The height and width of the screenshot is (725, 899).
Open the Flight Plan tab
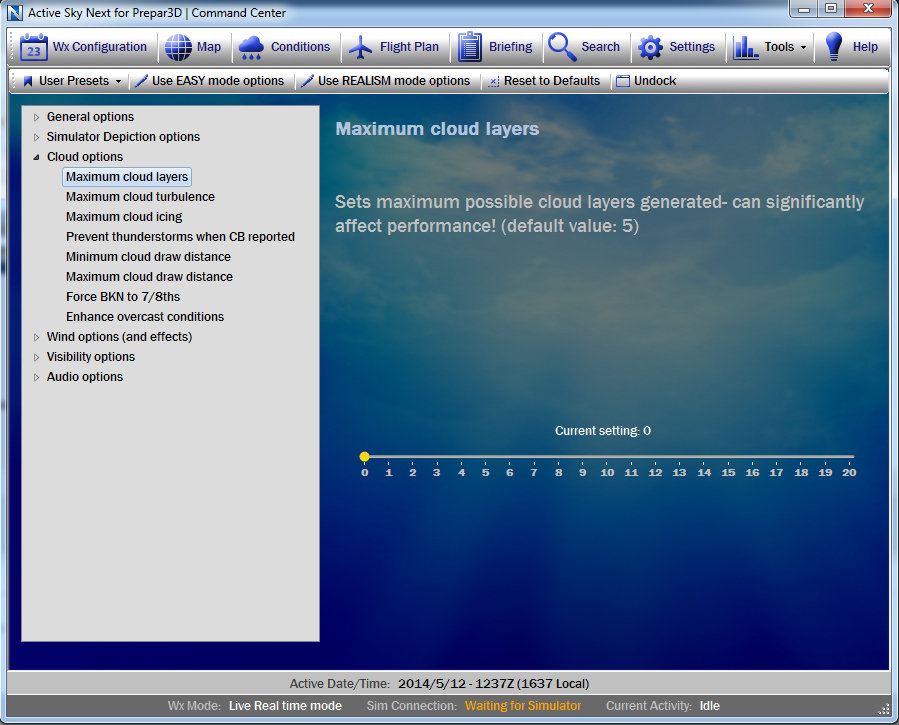click(409, 47)
